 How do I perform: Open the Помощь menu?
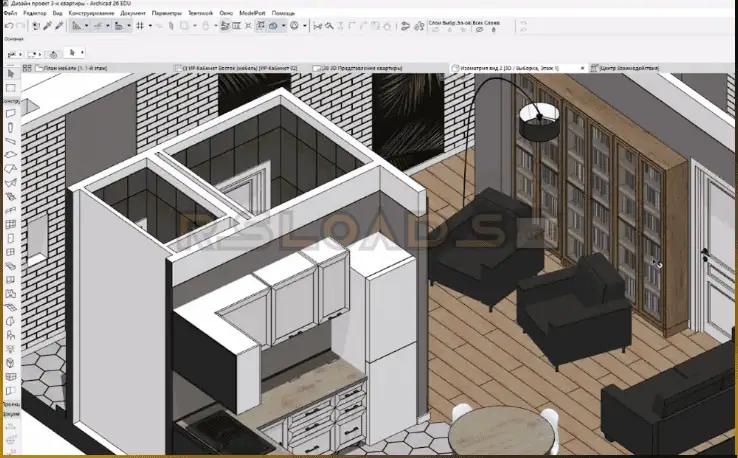pyautogui.click(x=283, y=13)
